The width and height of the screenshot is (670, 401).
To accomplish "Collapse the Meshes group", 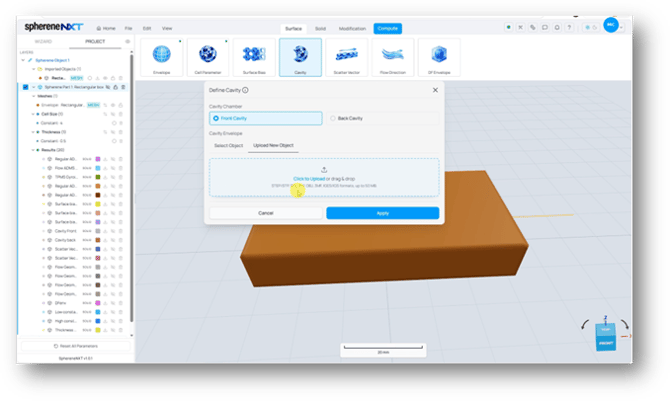I will tap(33, 96).
